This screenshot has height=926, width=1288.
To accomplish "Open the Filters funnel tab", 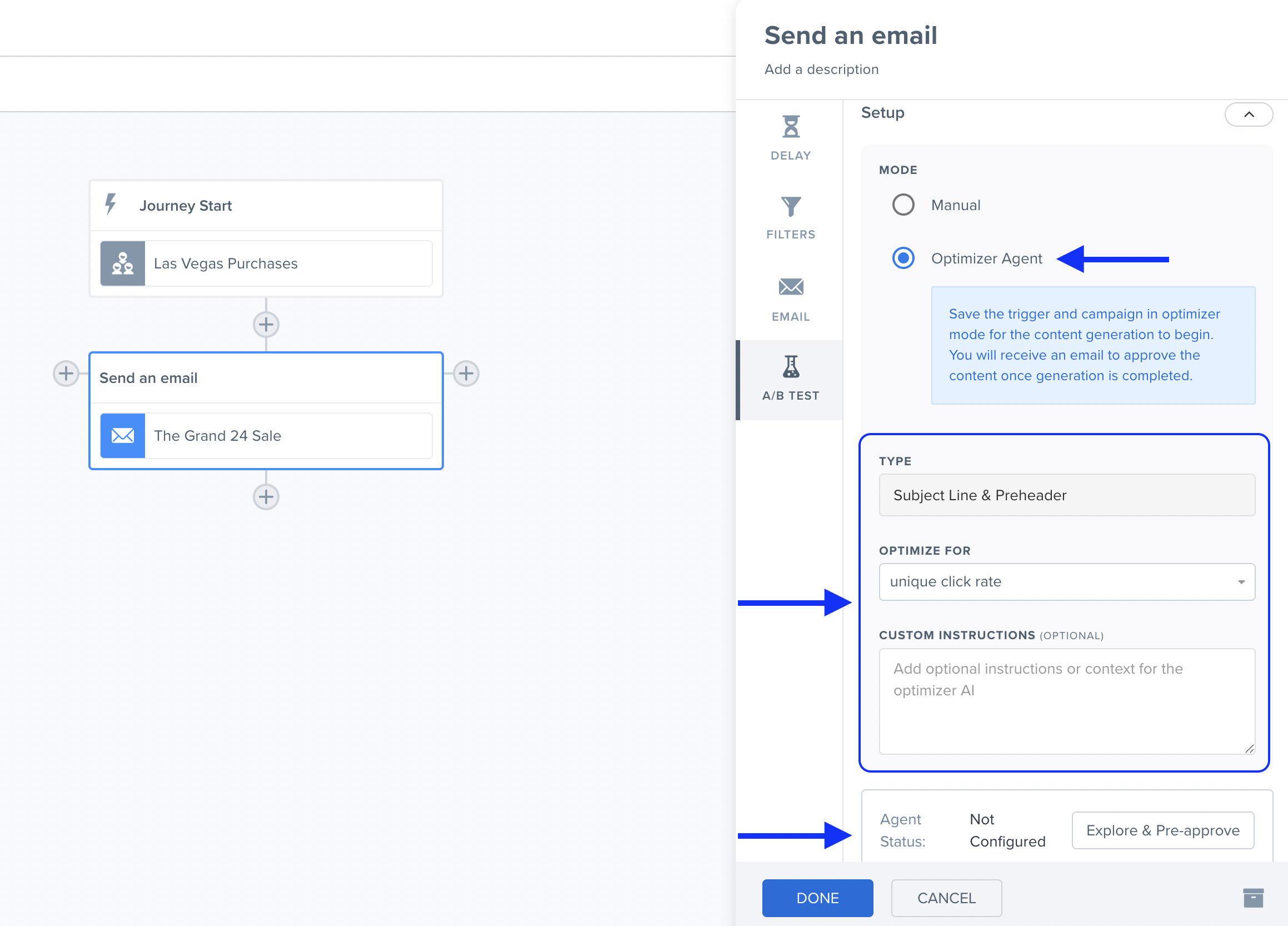I will (791, 217).
